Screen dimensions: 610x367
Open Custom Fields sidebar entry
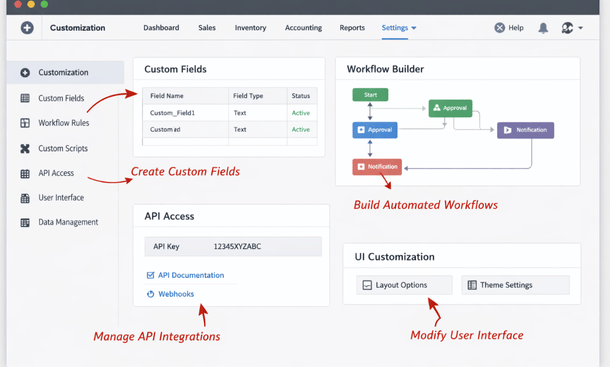61,98
